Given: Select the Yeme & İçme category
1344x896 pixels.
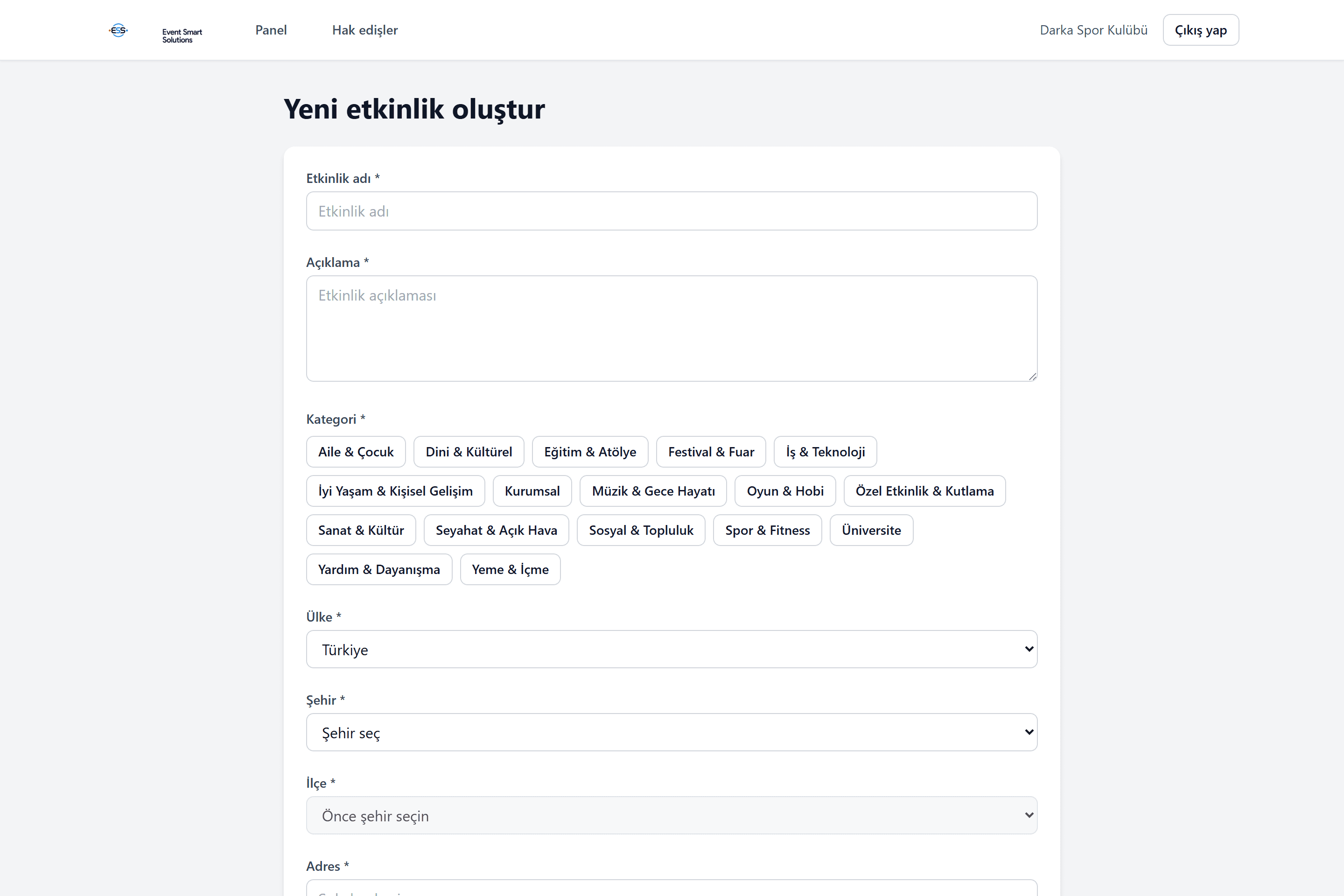Looking at the screenshot, I should [x=510, y=569].
